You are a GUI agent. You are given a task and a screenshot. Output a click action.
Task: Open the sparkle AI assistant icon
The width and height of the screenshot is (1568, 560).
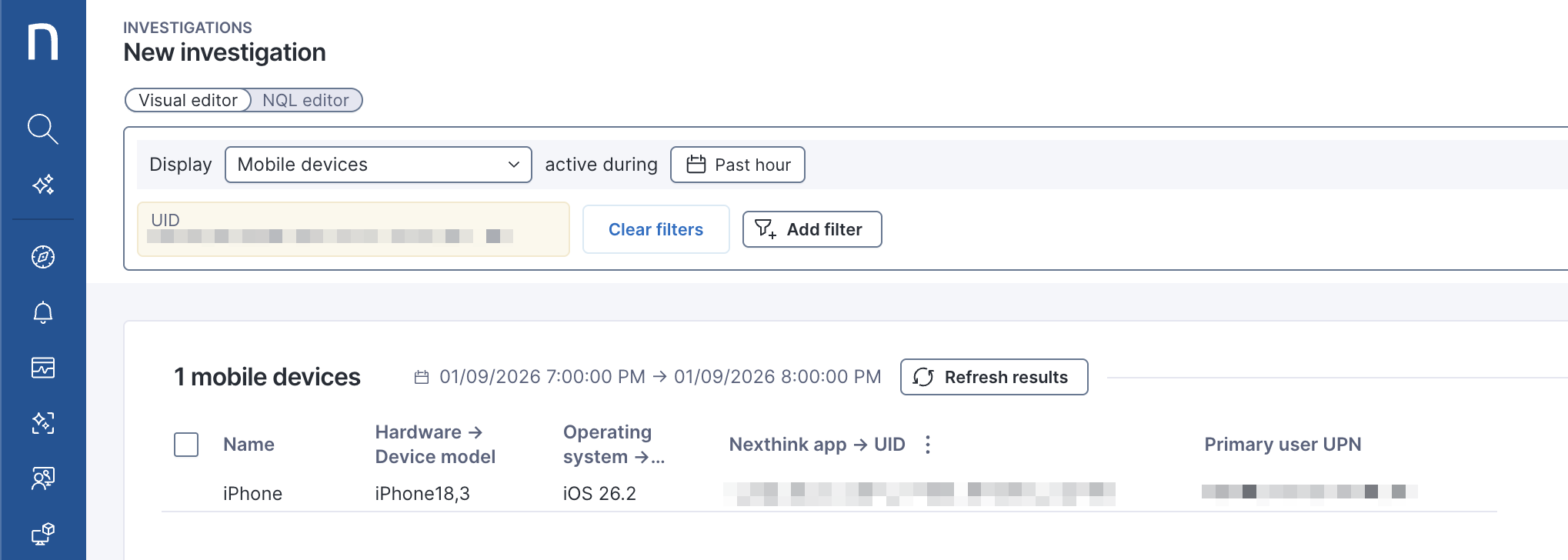pyautogui.click(x=43, y=185)
